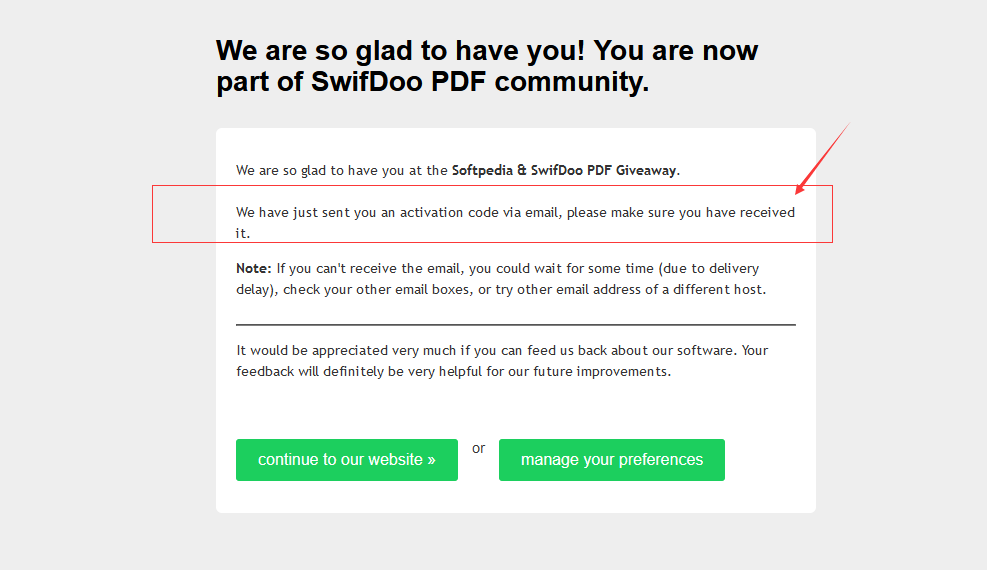This screenshot has width=987, height=570.
Task: Click the "continue to our website" button
Action: tap(346, 460)
